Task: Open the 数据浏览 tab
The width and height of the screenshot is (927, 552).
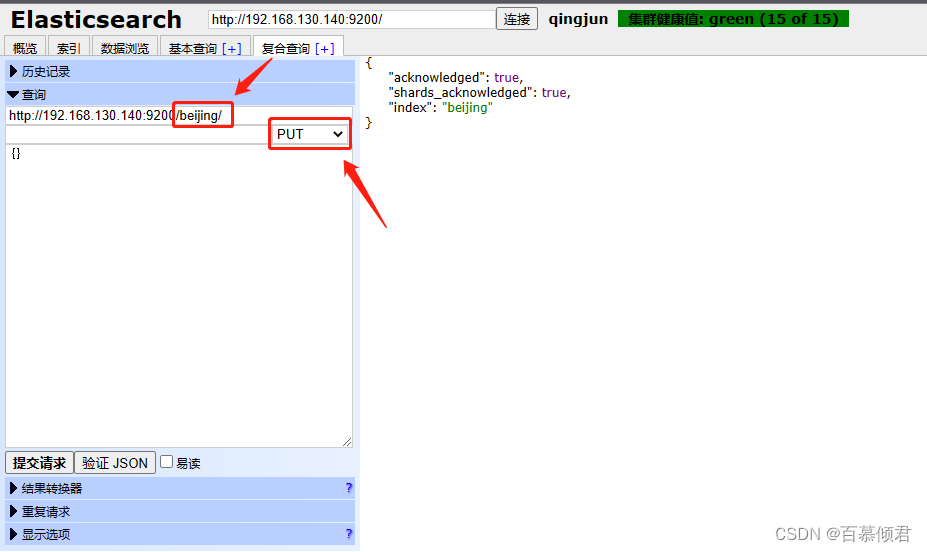Action: pyautogui.click(x=125, y=48)
